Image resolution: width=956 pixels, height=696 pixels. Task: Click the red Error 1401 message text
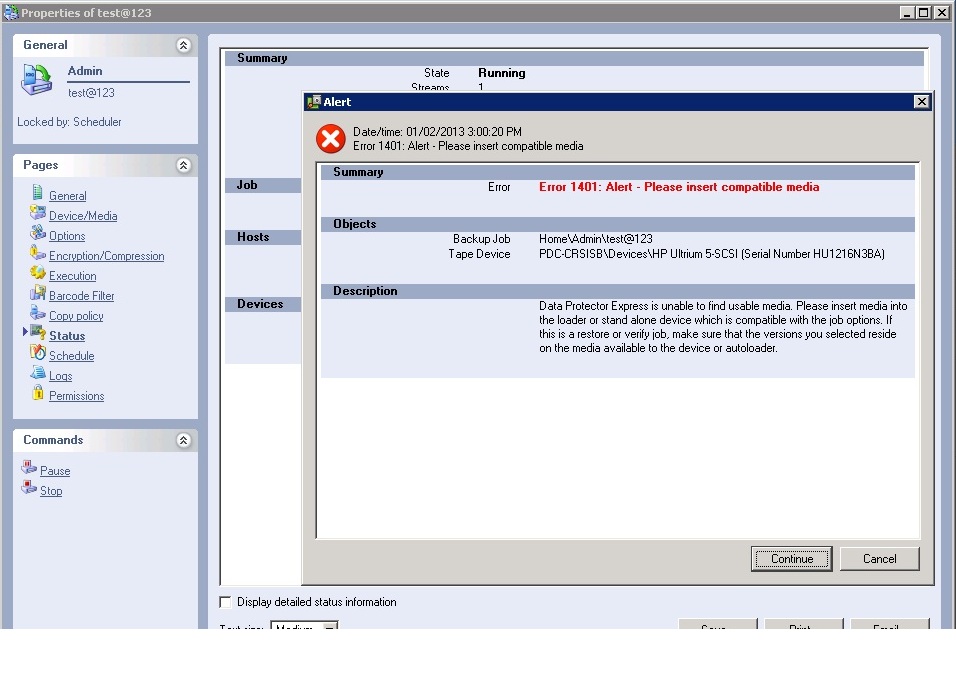pyautogui.click(x=679, y=187)
